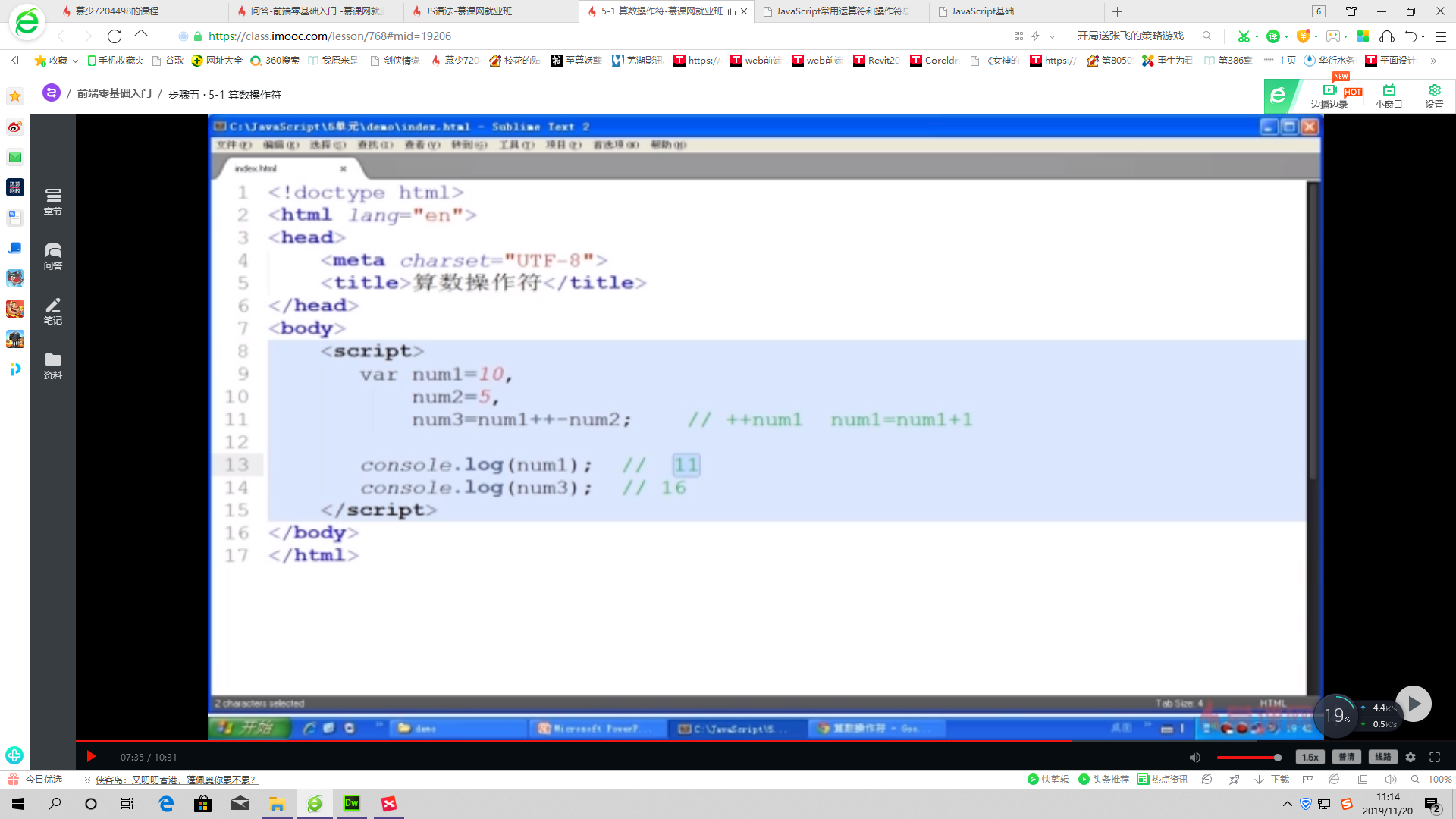1456x819 pixels.
Task: Open the green translate icon
Action: pos(1273,36)
